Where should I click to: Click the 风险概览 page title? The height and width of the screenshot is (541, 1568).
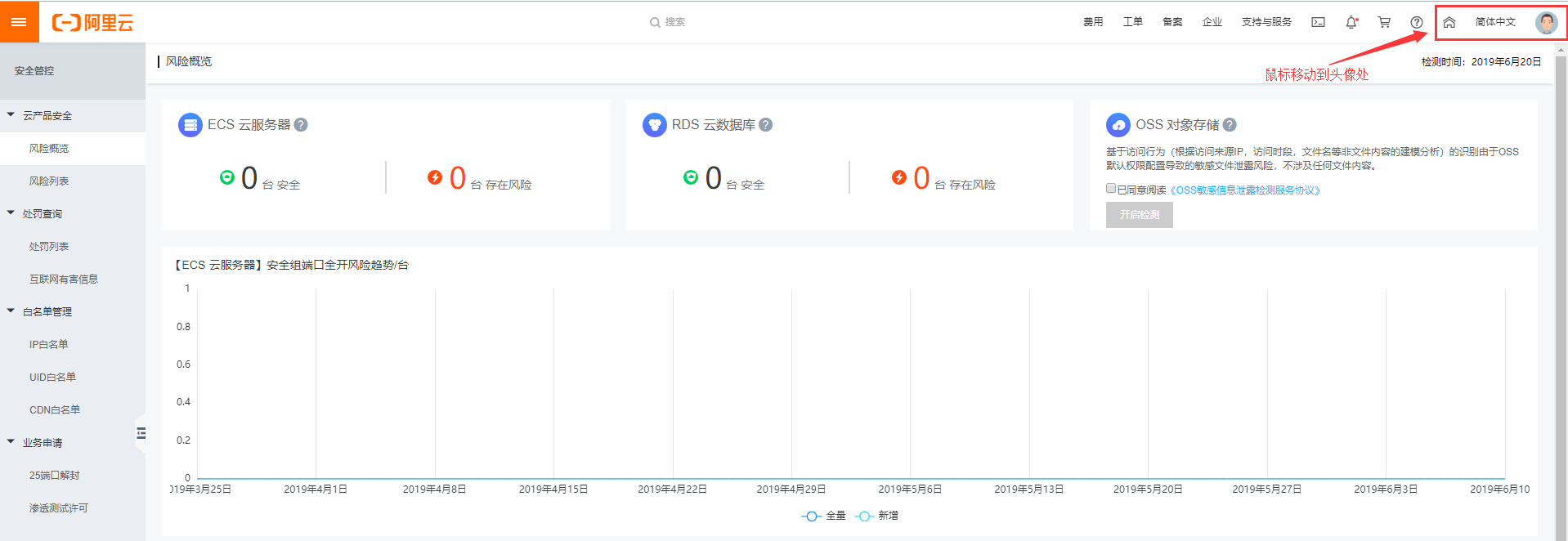tap(189, 61)
